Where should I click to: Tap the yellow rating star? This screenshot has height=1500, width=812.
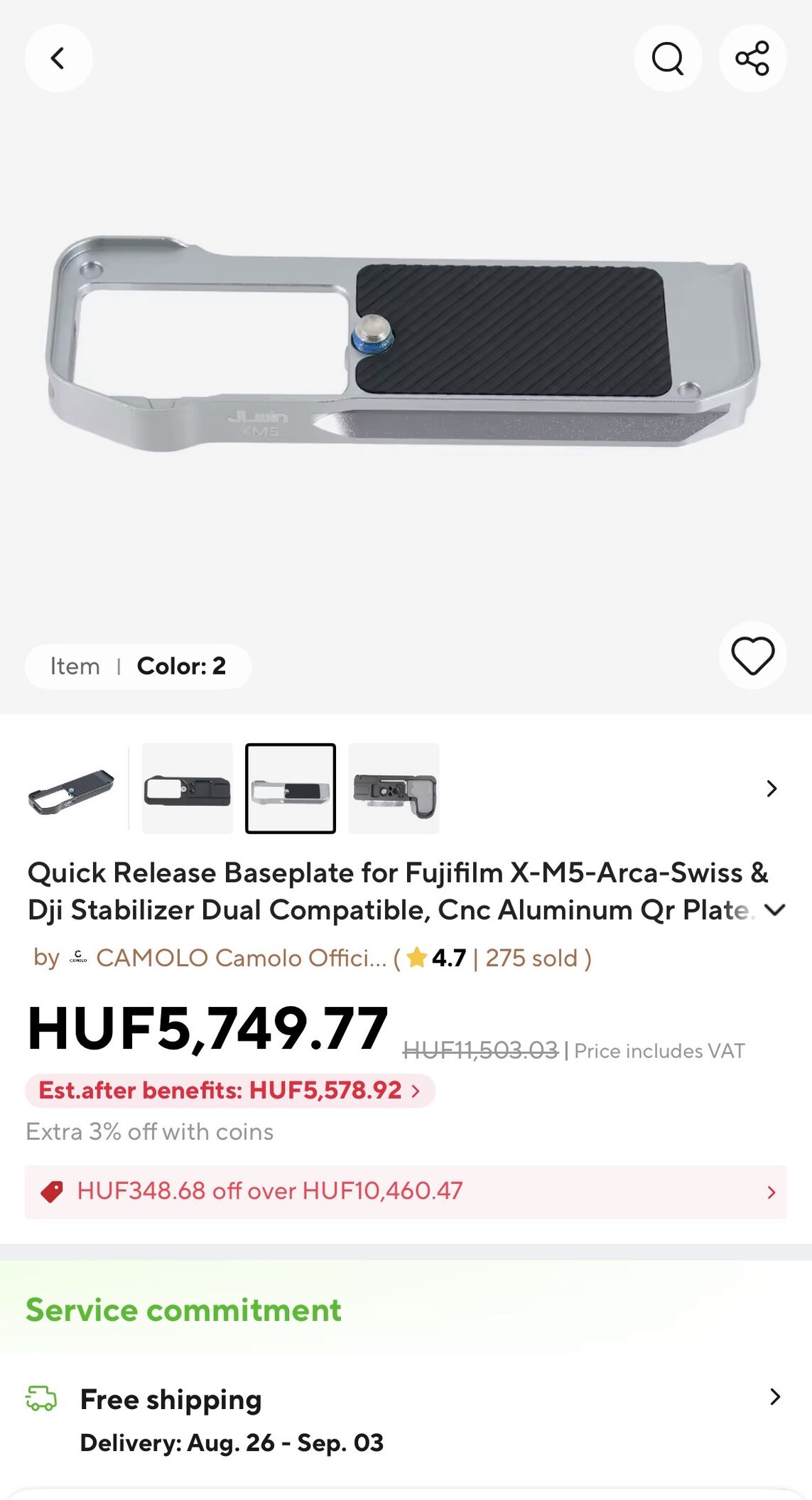(417, 957)
